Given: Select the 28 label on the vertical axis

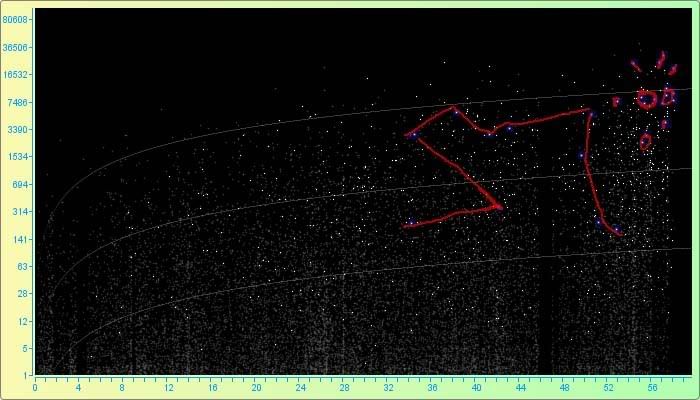Looking at the screenshot, I should pos(22,294).
